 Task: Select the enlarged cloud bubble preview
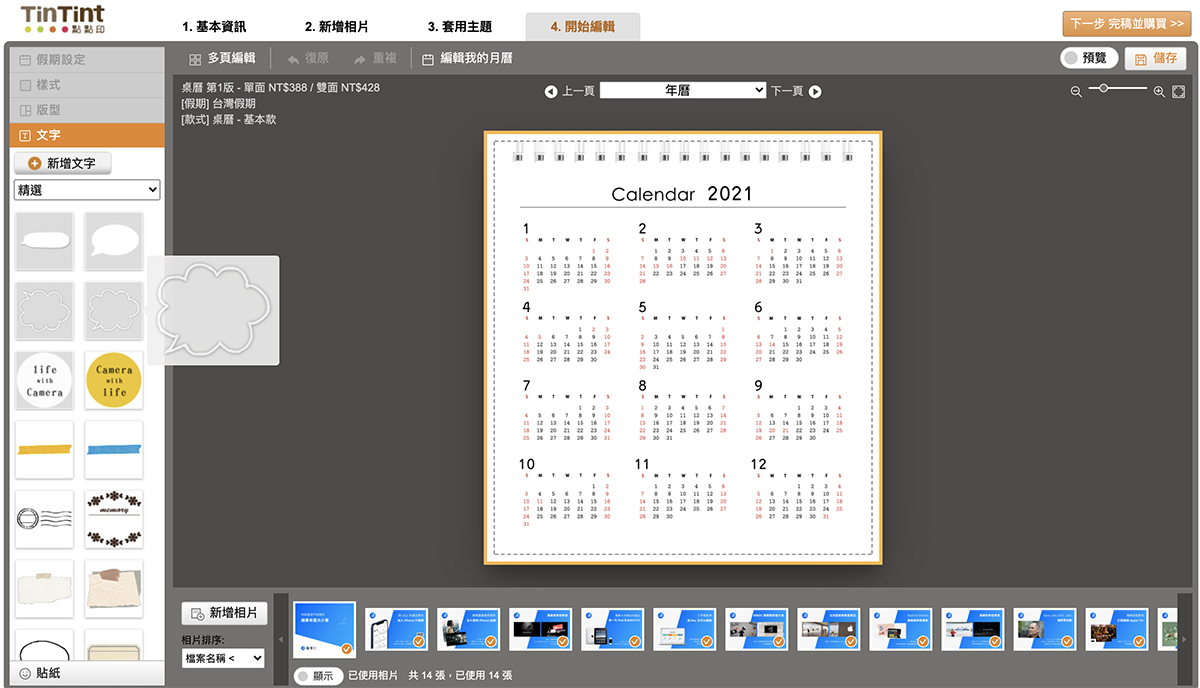(213, 310)
